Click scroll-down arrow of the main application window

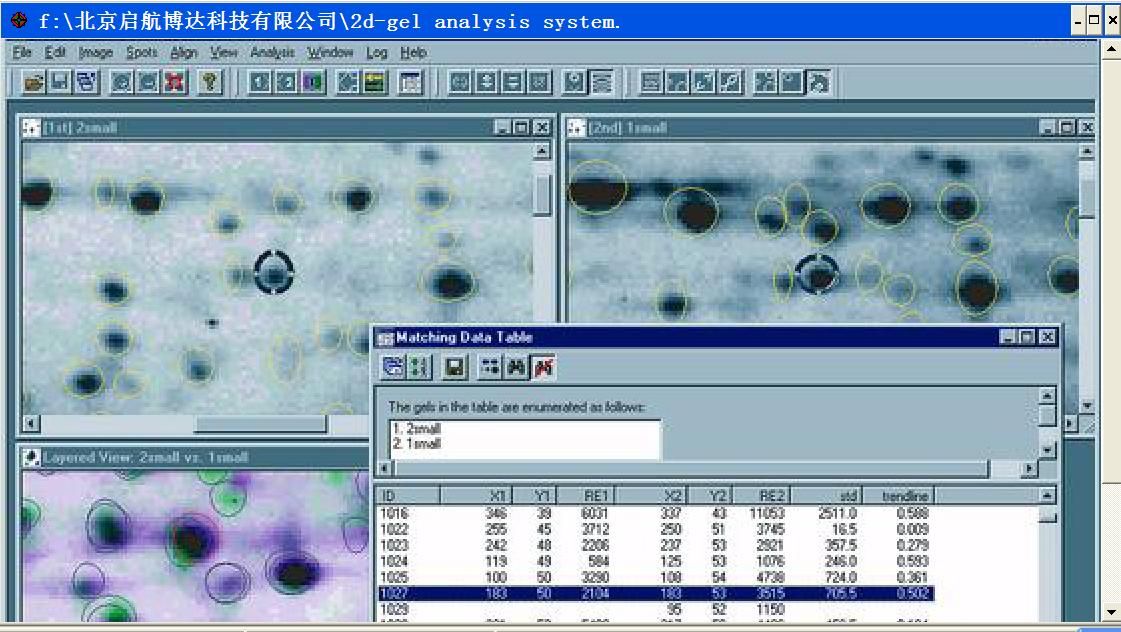tap(1111, 612)
